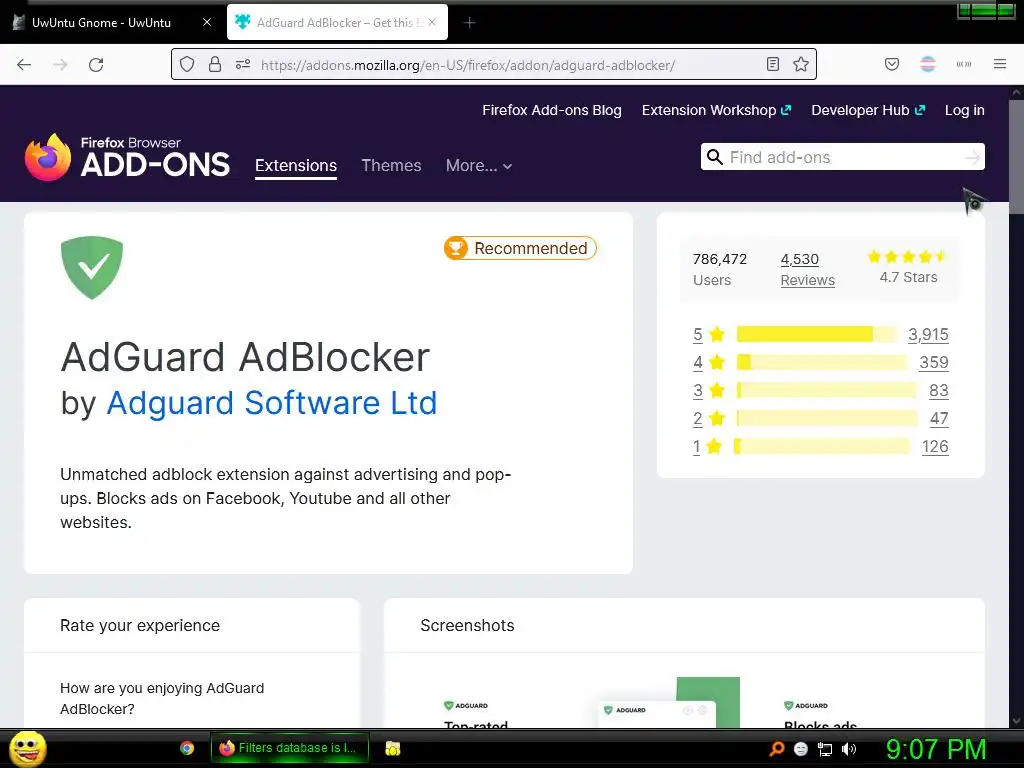Open the 3,915 five-star count link

click(928, 334)
